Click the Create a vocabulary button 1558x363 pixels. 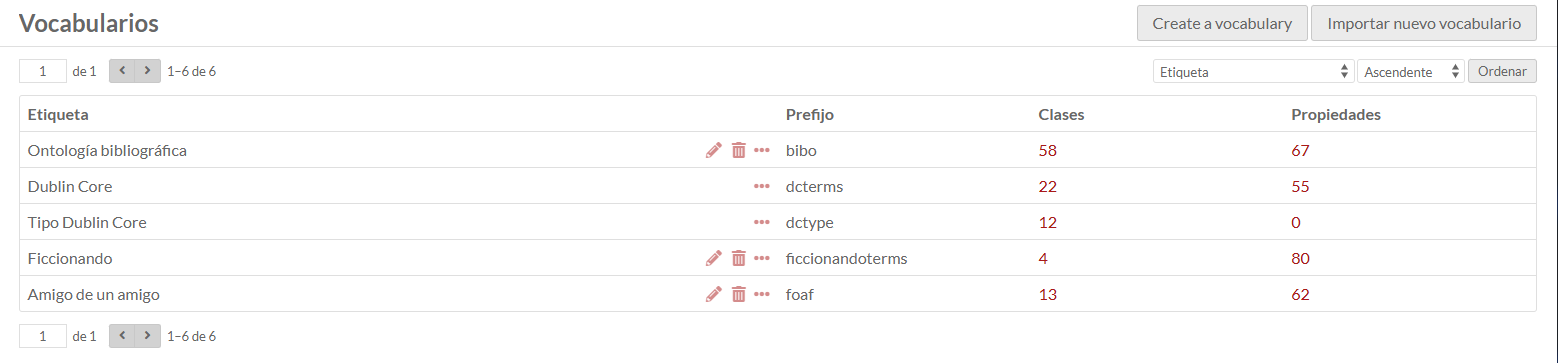(x=1222, y=23)
